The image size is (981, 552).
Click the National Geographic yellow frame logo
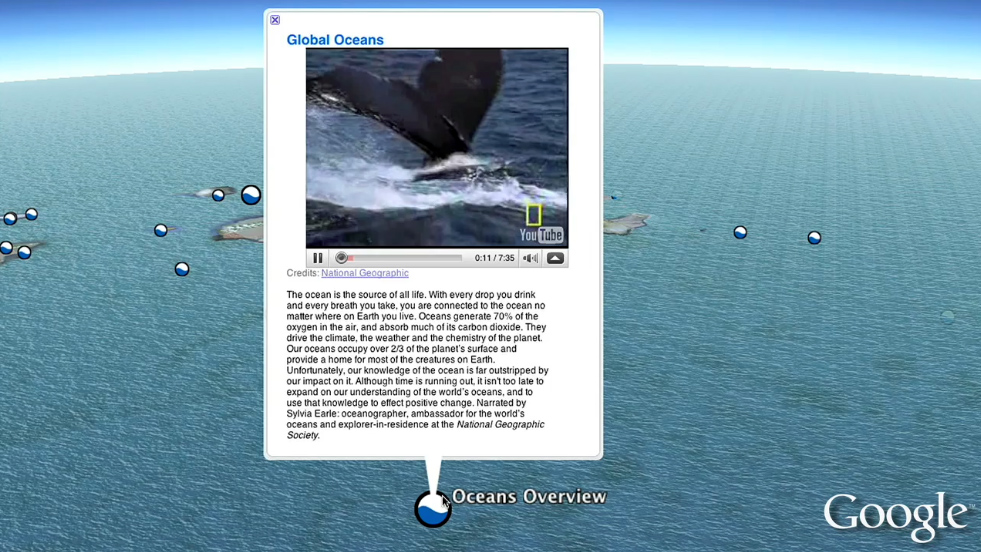pyautogui.click(x=533, y=215)
